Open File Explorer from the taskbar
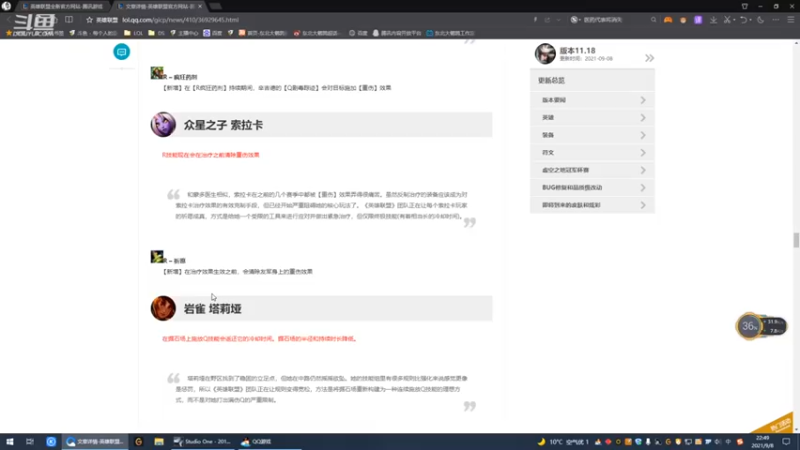The image size is (800, 450). point(159,442)
